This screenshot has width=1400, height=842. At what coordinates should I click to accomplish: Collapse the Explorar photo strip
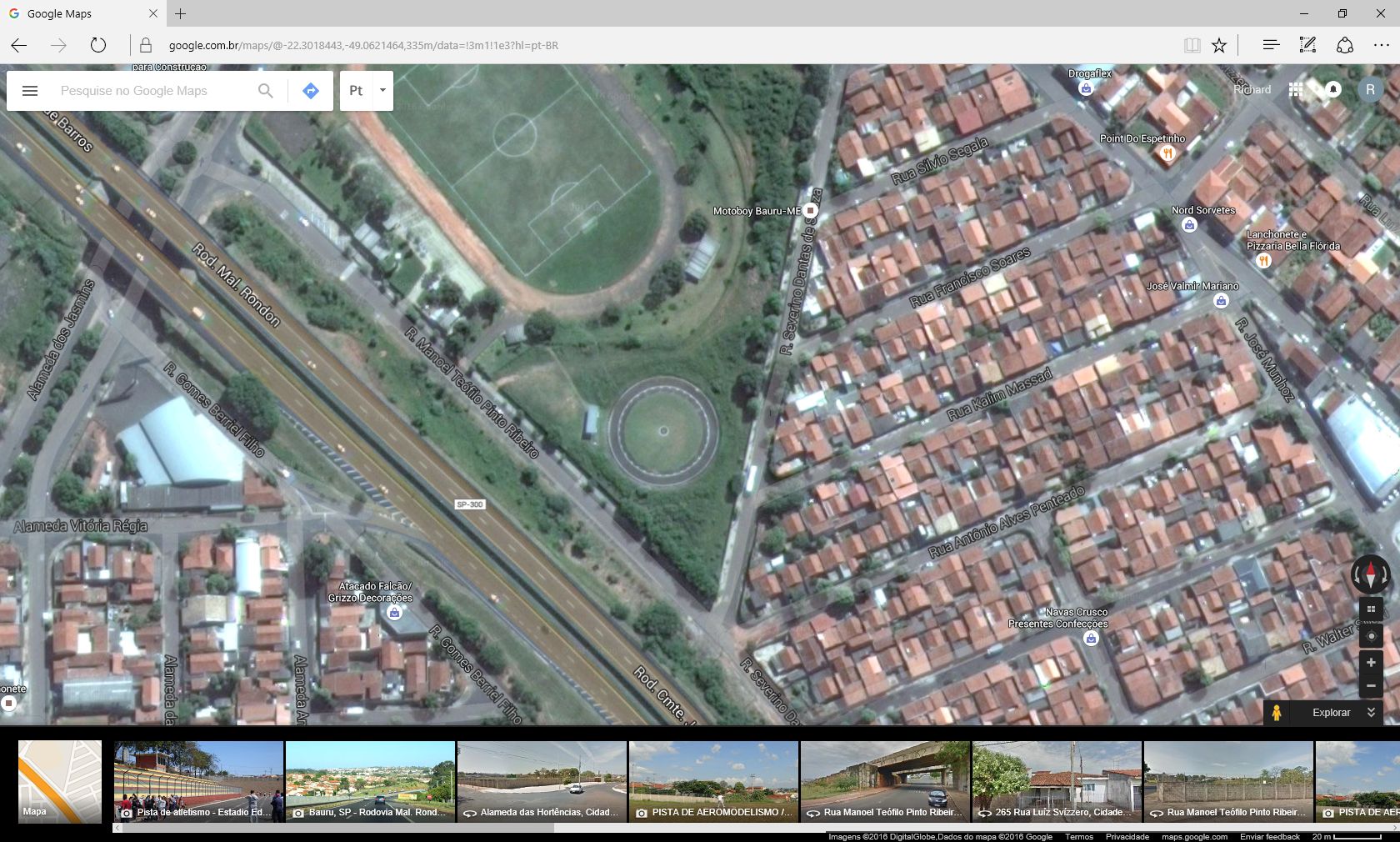click(1371, 713)
